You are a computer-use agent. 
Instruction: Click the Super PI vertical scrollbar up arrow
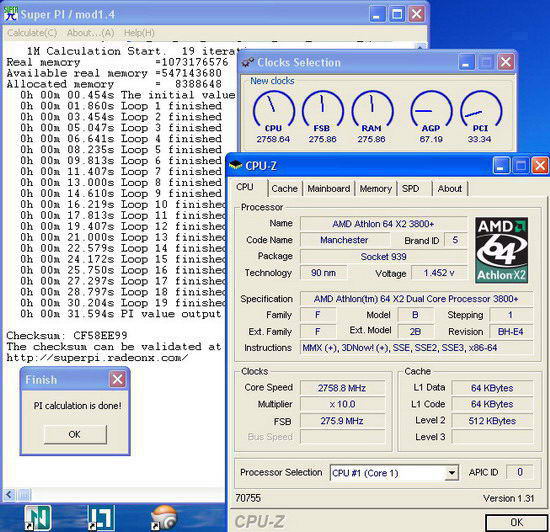pyautogui.click(x=421, y=47)
